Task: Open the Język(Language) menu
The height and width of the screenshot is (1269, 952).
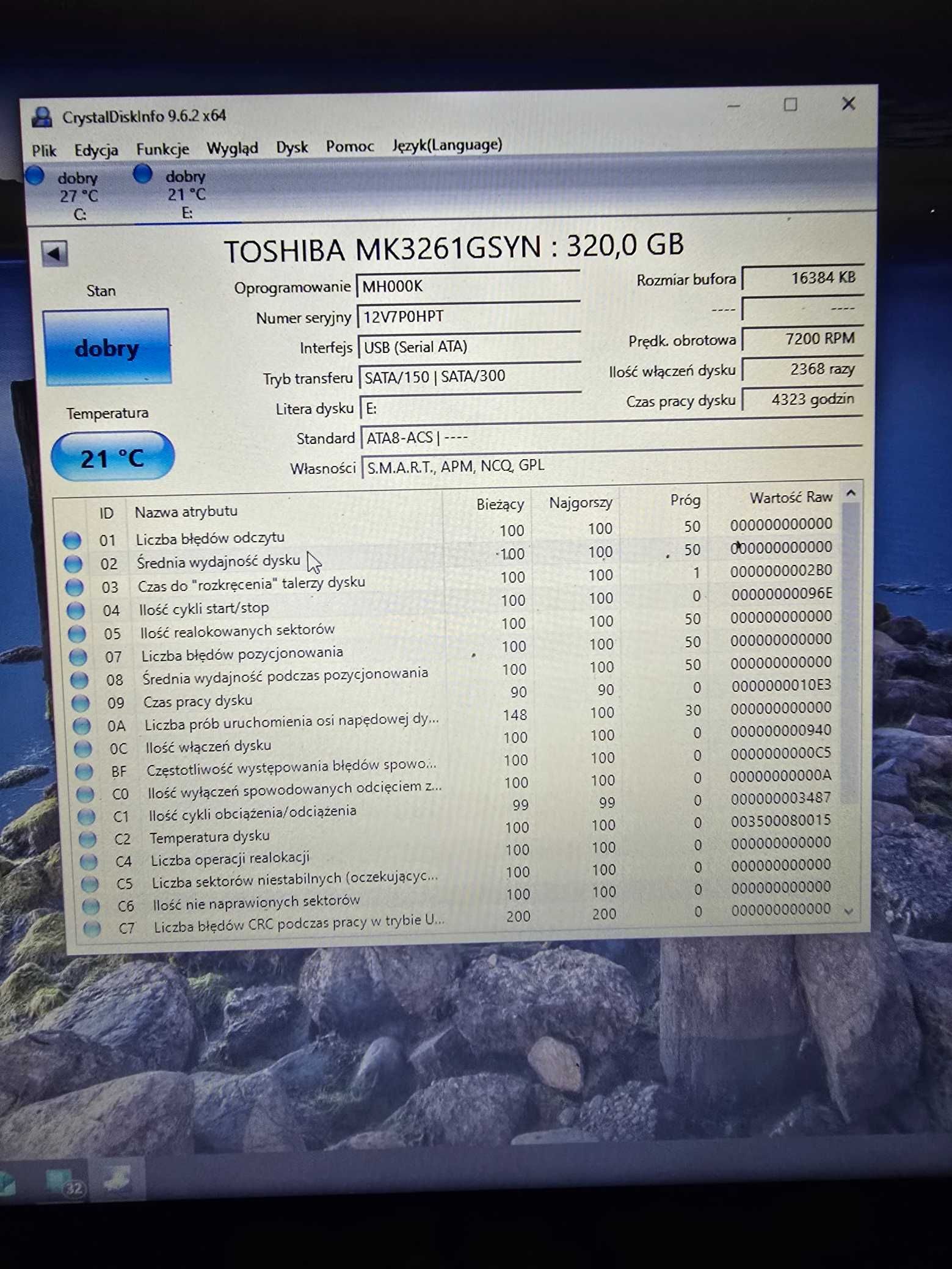Action: tap(447, 145)
